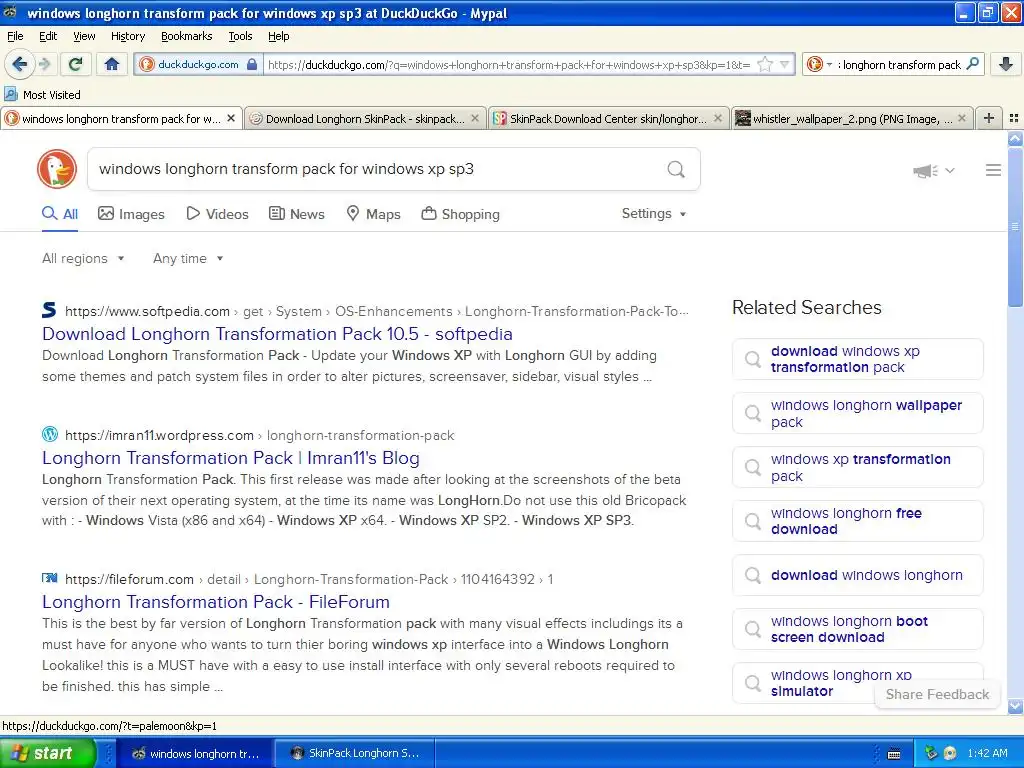Image resolution: width=1024 pixels, height=768 pixels.
Task: Click the FileForum favicon beside result
Action: point(50,578)
